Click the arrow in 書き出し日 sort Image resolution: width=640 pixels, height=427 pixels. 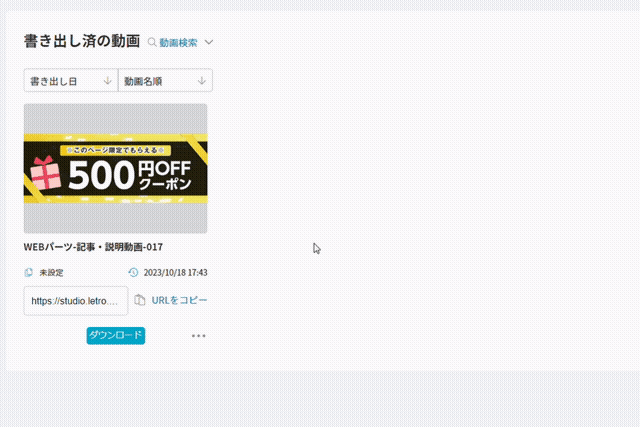point(107,81)
